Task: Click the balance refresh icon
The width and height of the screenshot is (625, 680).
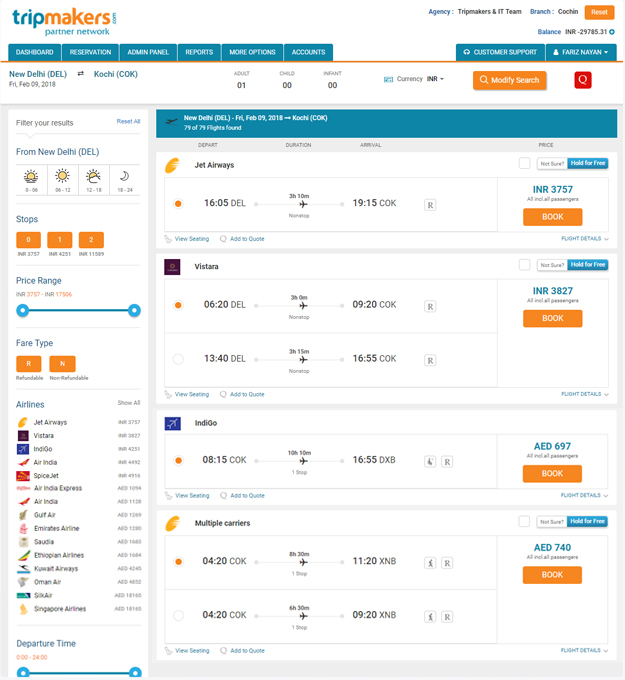Action: click(x=612, y=32)
